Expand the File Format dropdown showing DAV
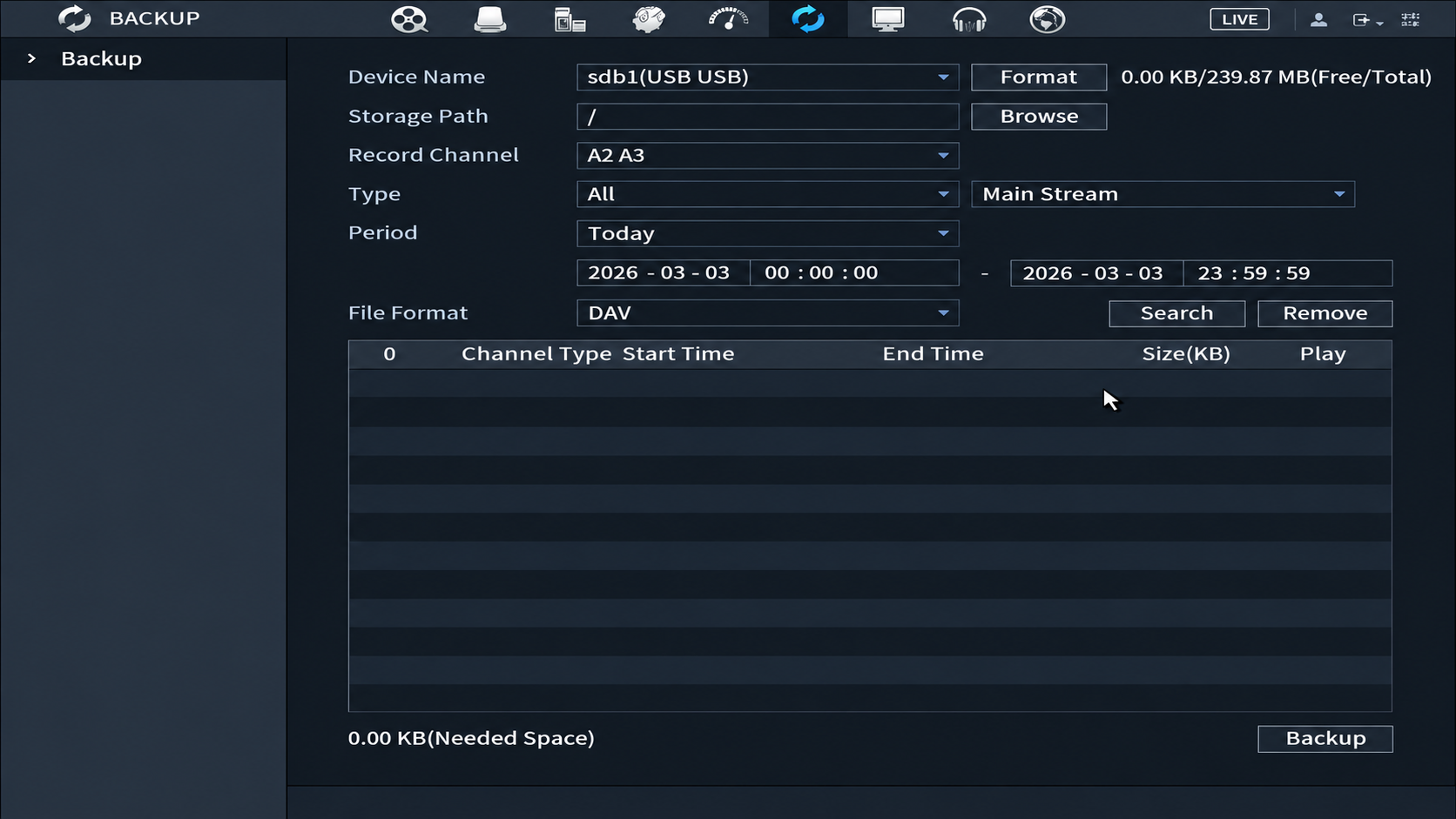The image size is (1456, 819). (767, 313)
